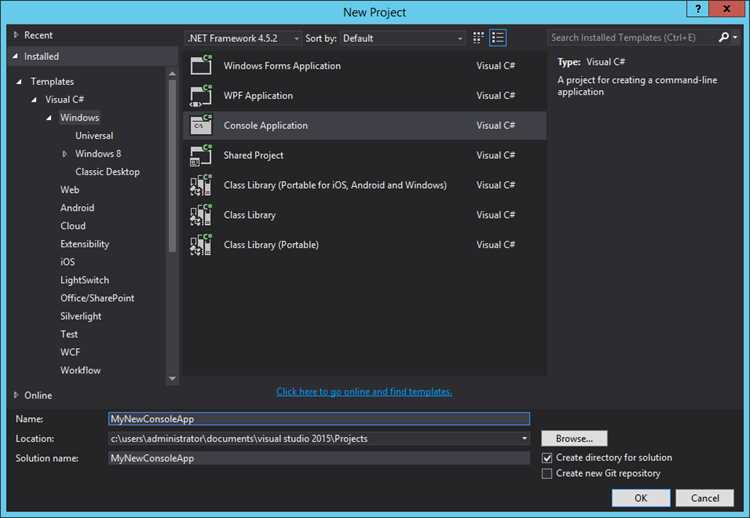The height and width of the screenshot is (518, 750).
Task: Collapse the Templates tree node
Action: coord(19,82)
